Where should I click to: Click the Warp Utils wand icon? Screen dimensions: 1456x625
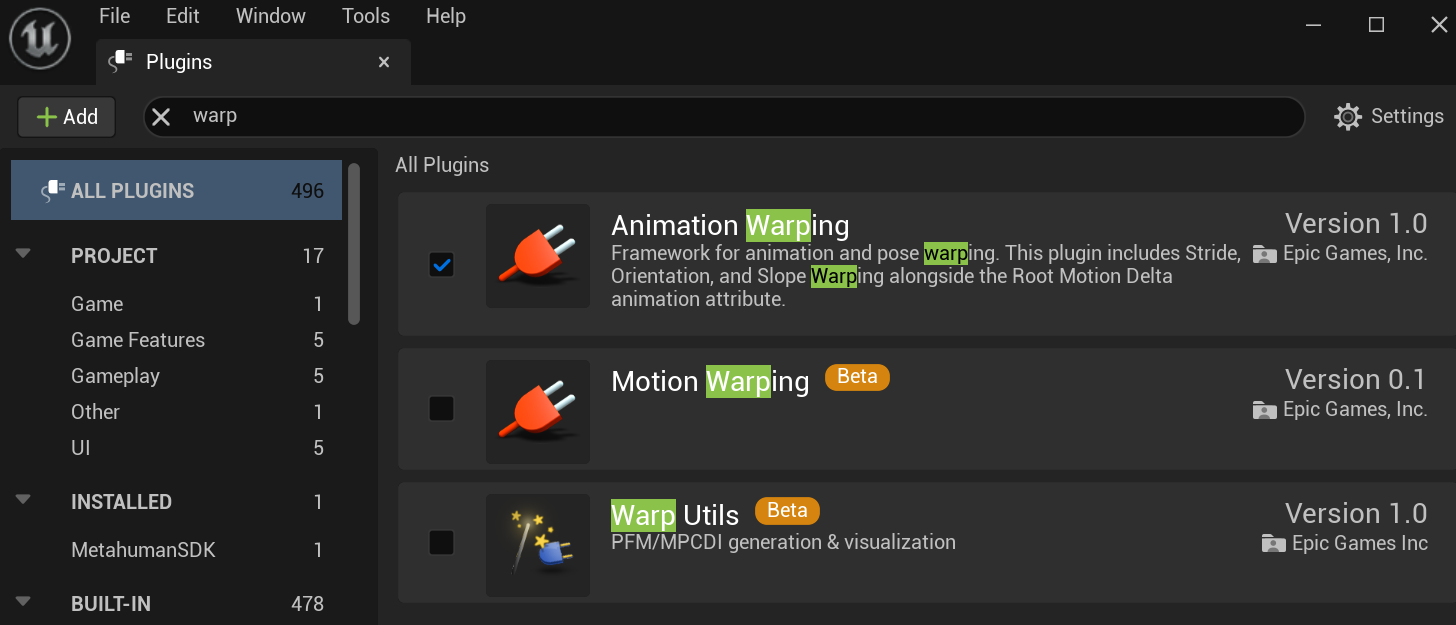tap(537, 545)
